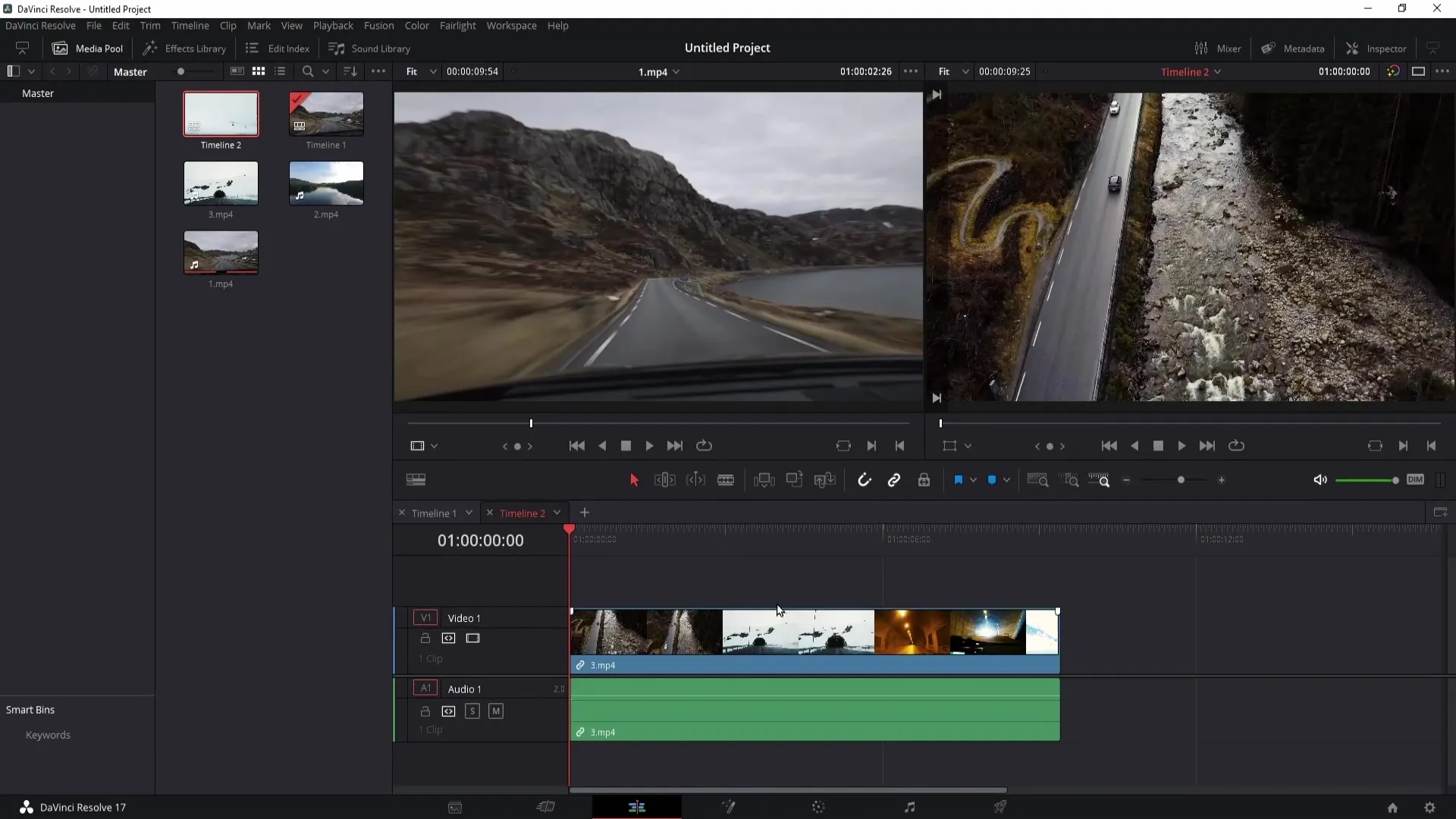
Task: Open the Edit Index panel
Action: (278, 49)
